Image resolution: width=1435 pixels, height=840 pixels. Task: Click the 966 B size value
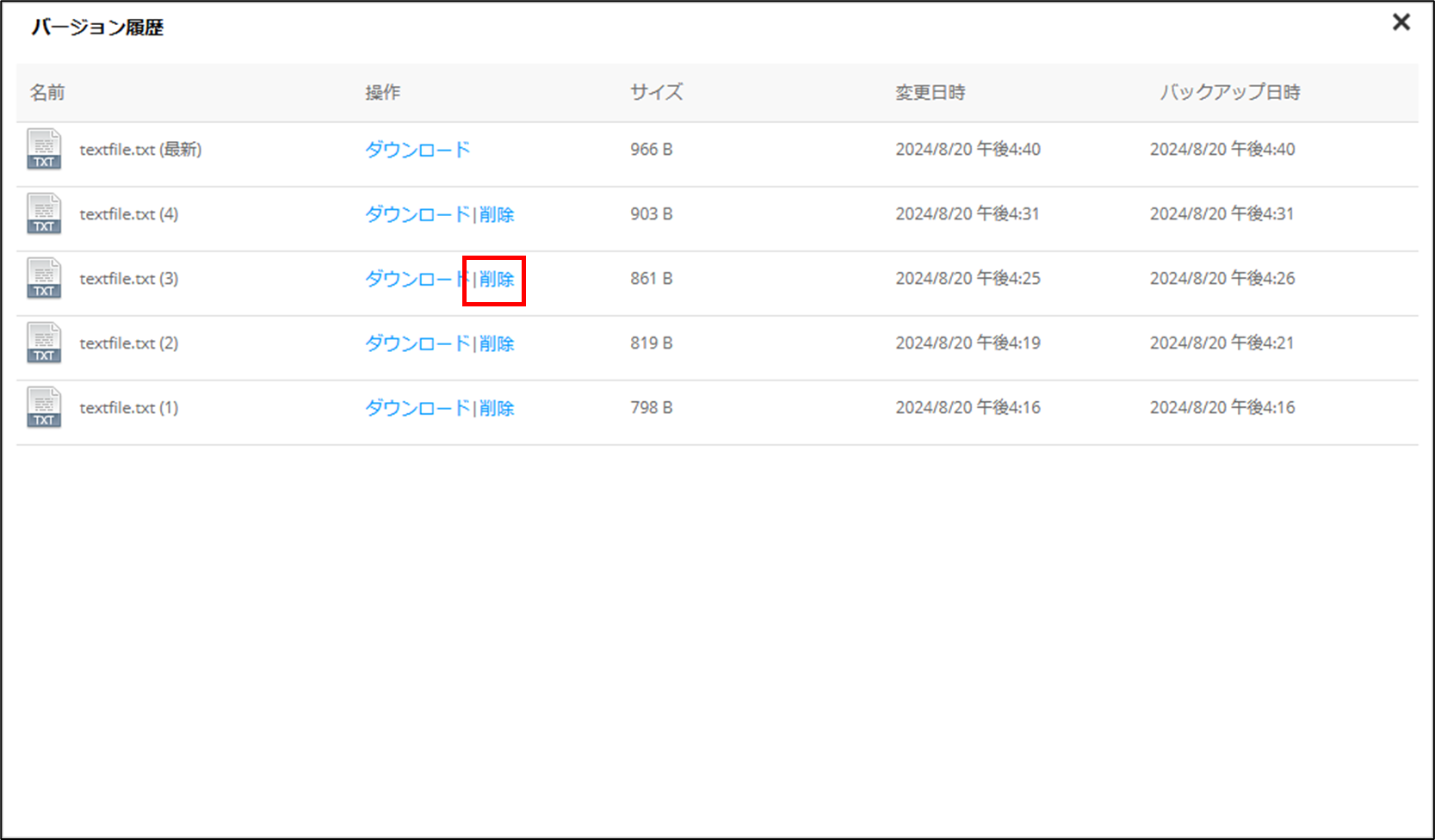coord(652,149)
